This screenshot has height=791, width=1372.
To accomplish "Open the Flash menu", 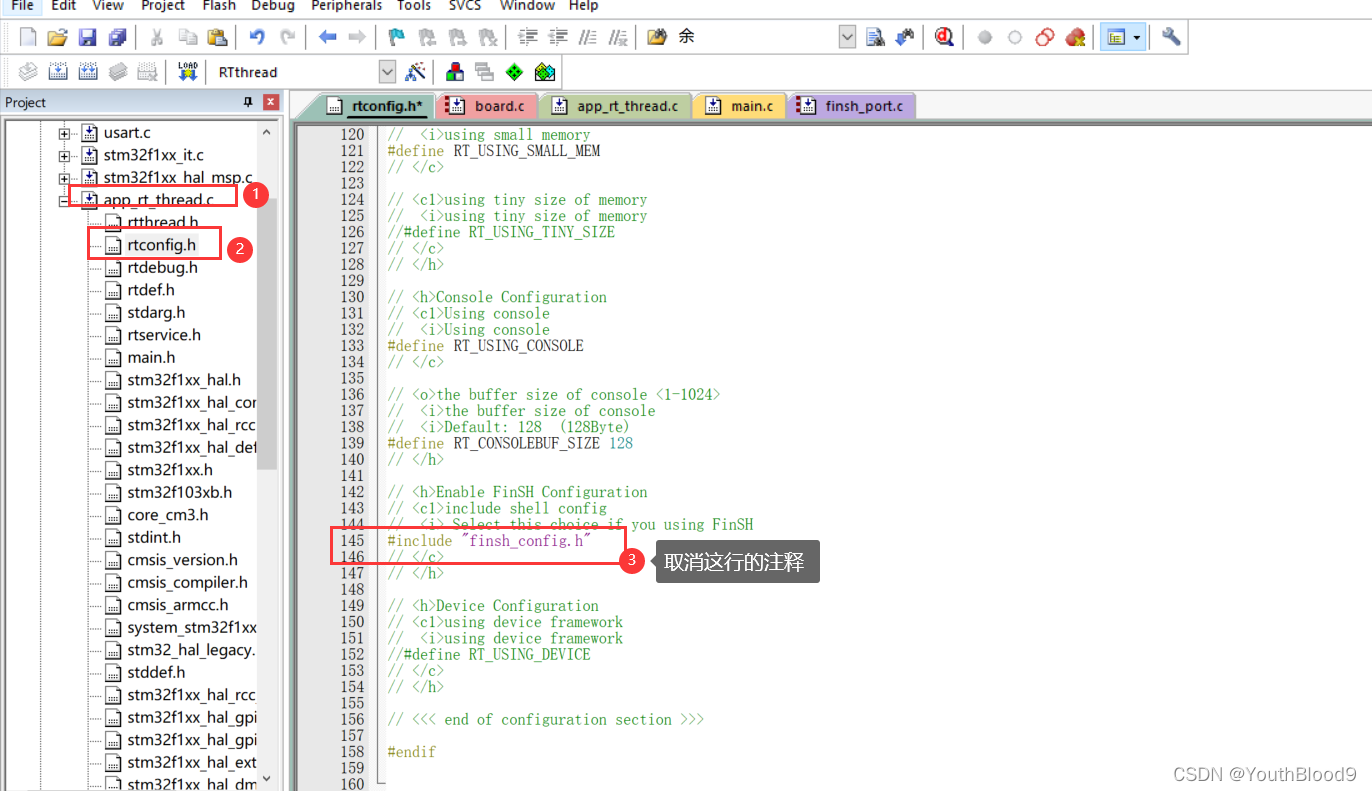I will 218,6.
